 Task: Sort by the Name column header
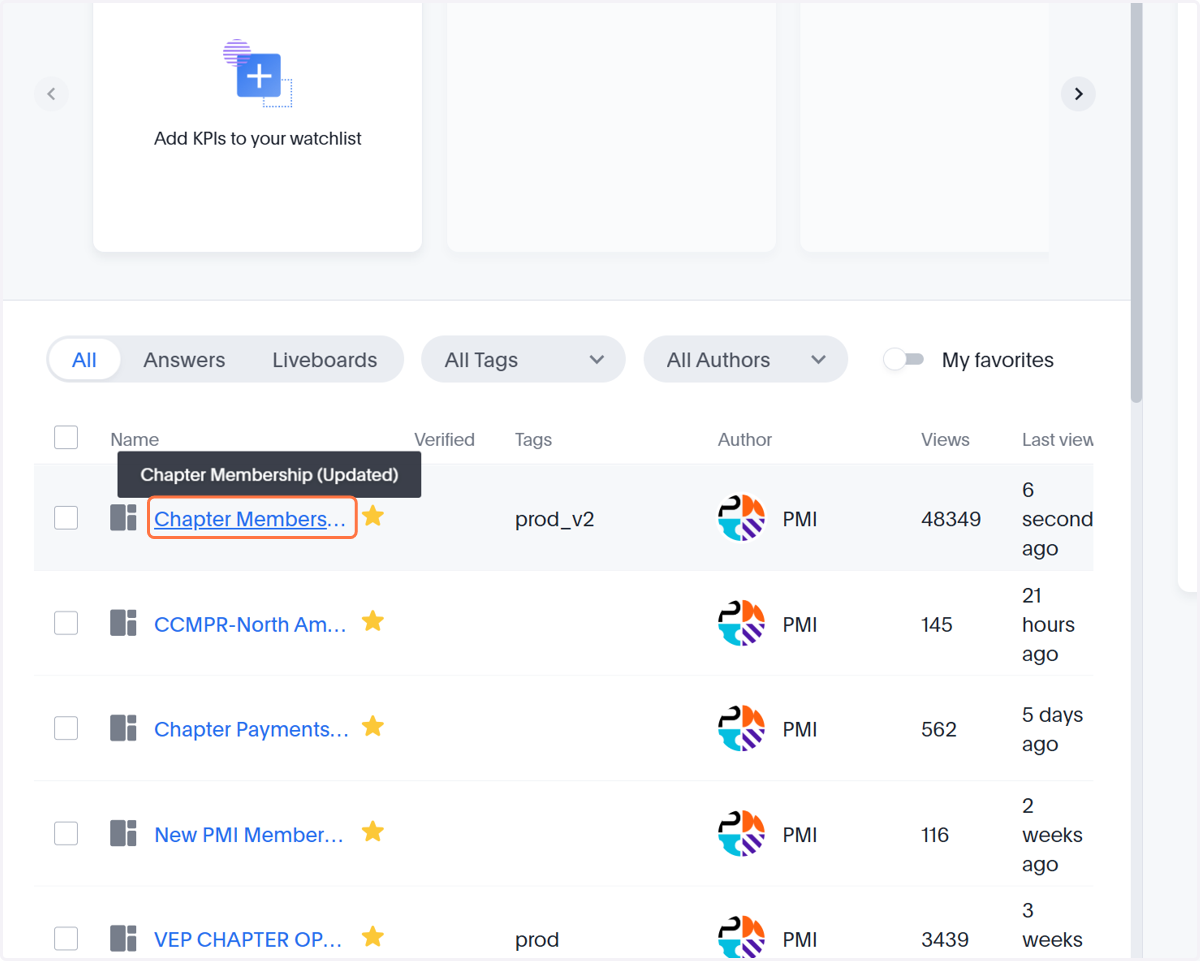pyautogui.click(x=134, y=439)
